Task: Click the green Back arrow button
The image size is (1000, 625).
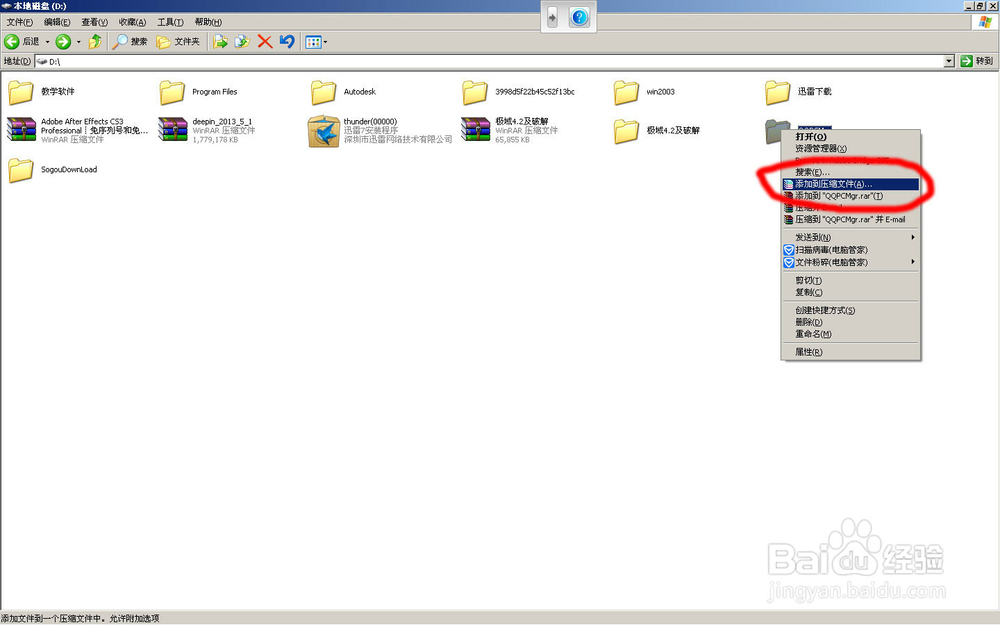Action: point(11,42)
